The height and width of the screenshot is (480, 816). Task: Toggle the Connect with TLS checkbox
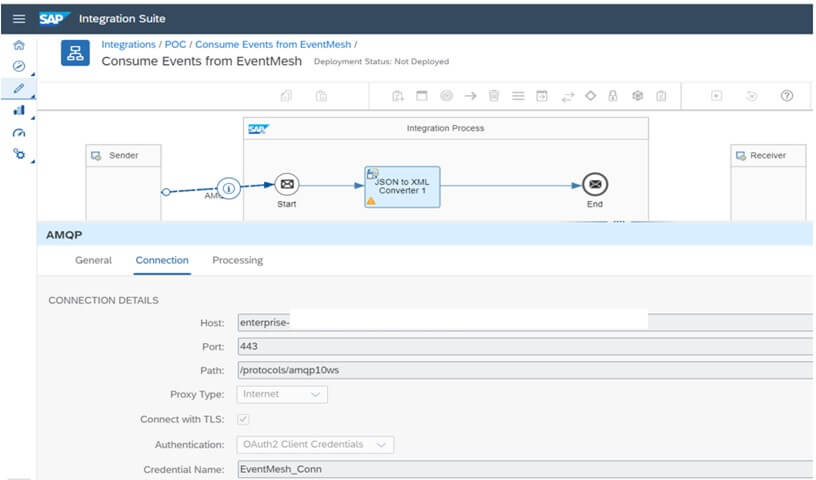243,419
